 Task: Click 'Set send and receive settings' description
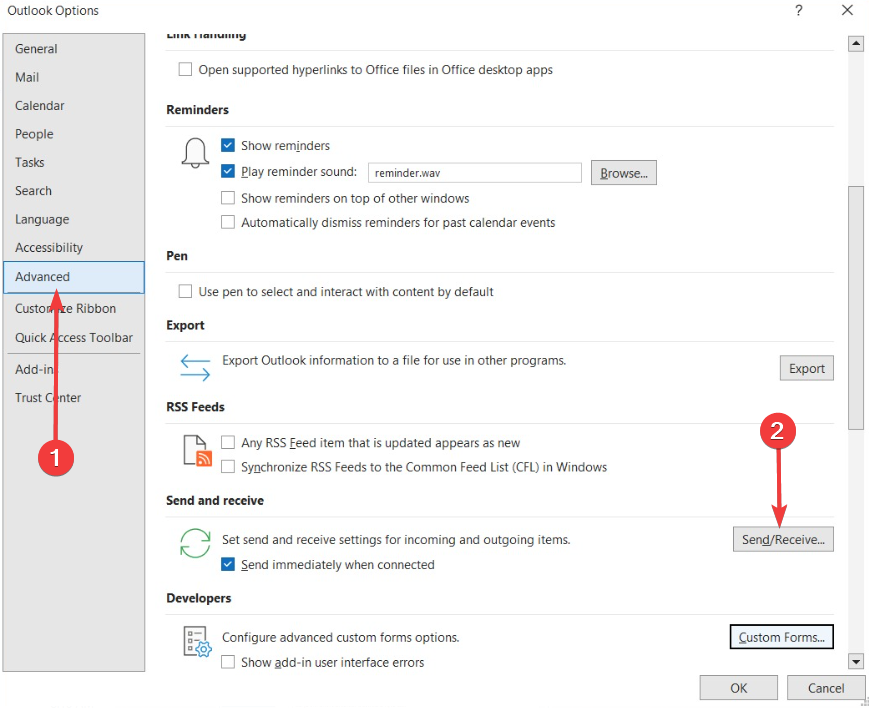[x=396, y=539]
